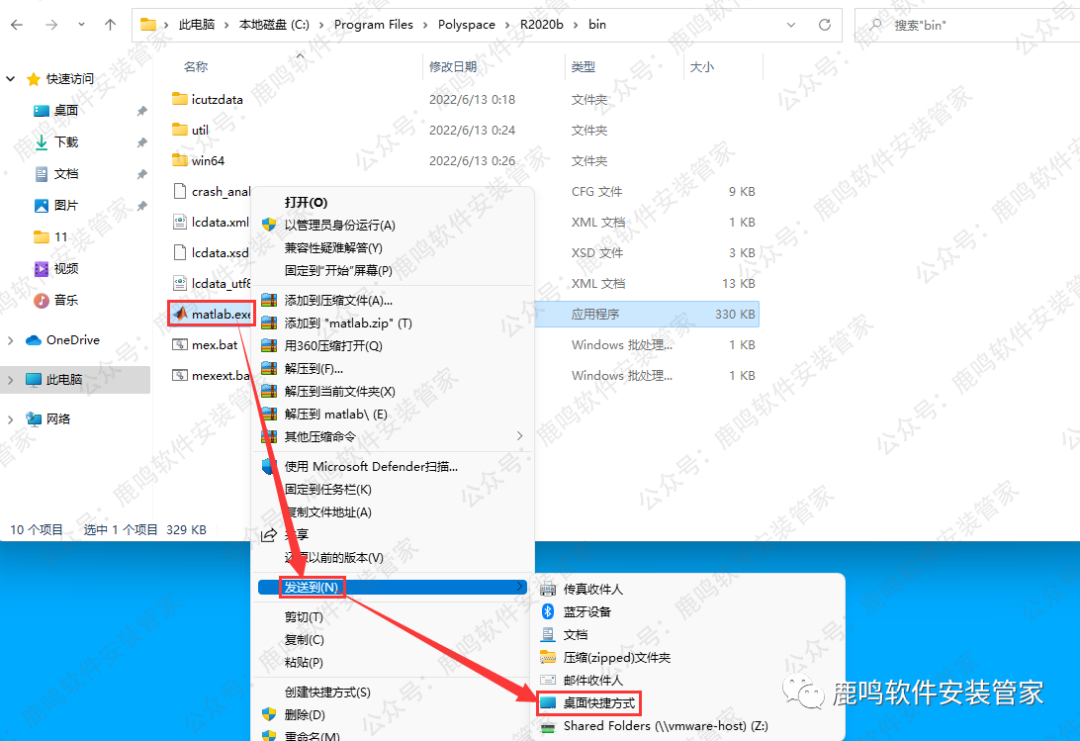This screenshot has height=741, width=1080.
Task: Select Run as administrator menu entry
Action: click(340, 225)
